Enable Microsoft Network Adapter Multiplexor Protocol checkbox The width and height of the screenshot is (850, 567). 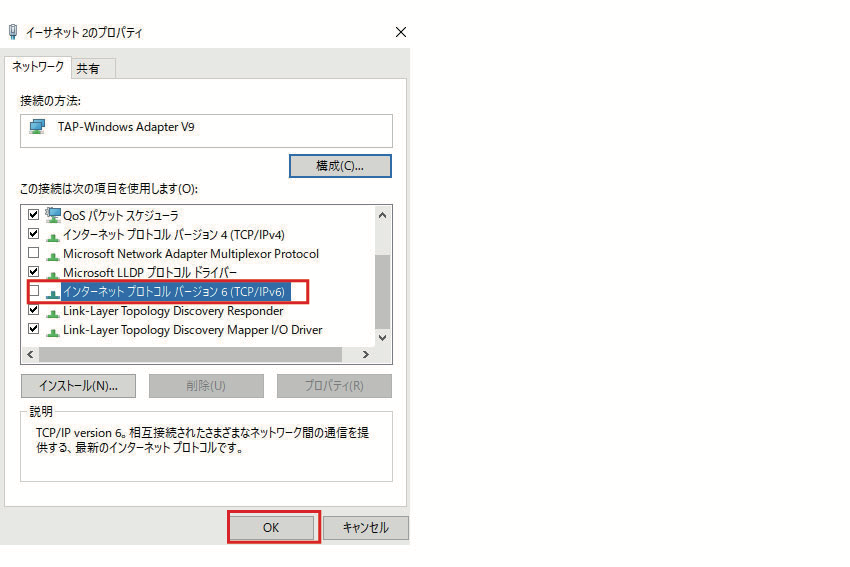(x=34, y=253)
